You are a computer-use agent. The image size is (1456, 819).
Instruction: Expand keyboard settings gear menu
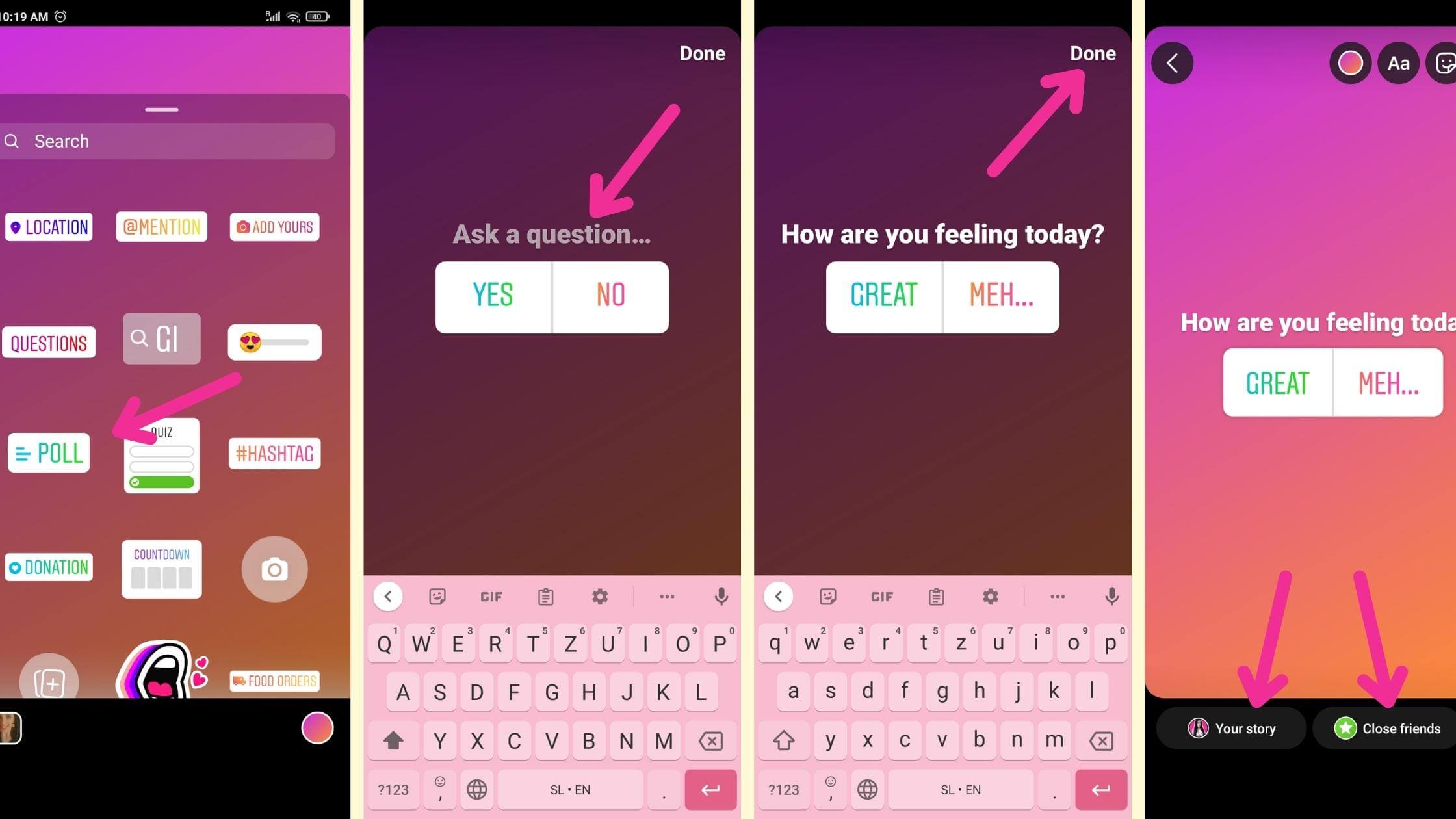coord(601,596)
